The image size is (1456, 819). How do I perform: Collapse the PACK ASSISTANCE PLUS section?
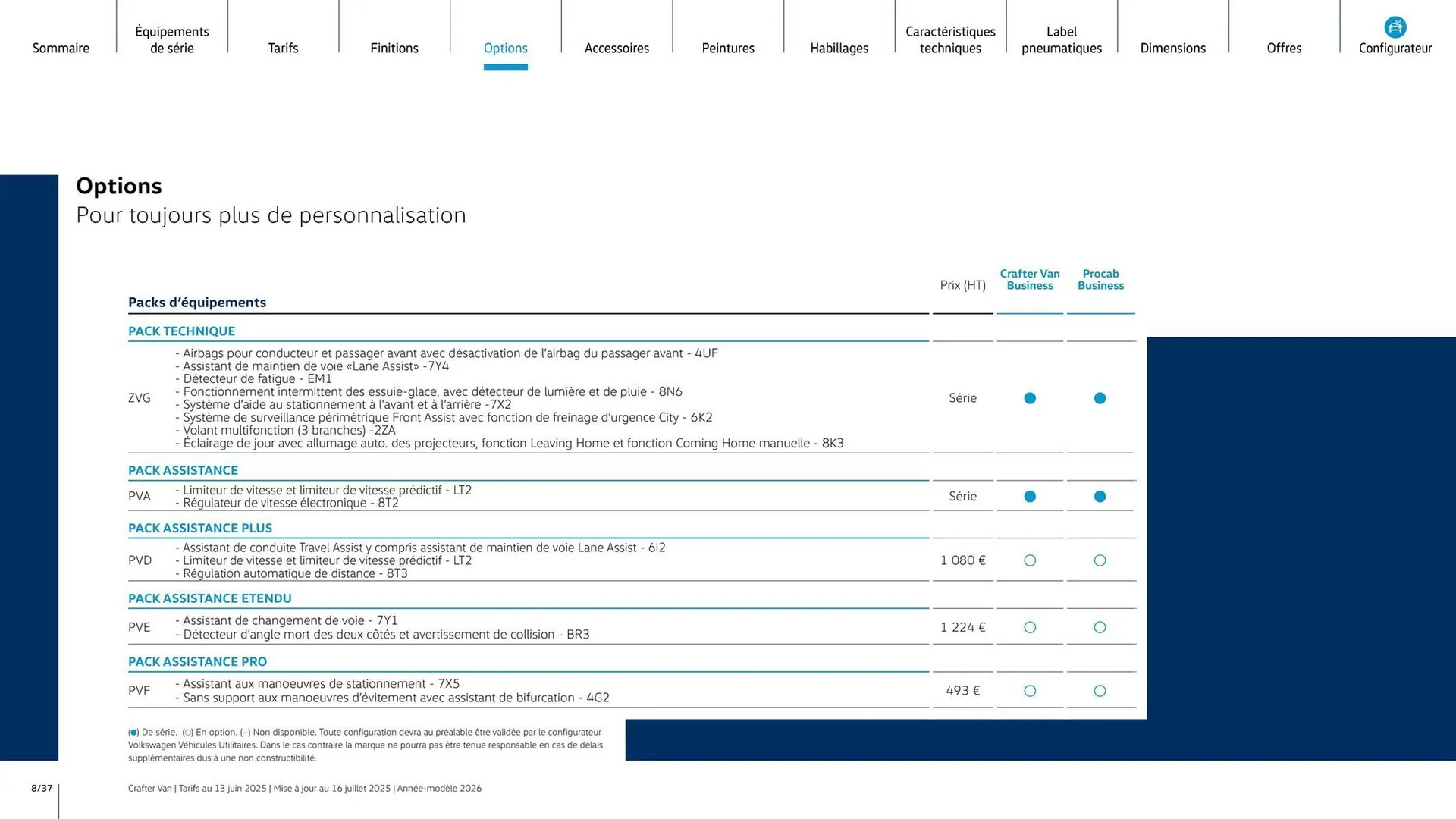(200, 528)
